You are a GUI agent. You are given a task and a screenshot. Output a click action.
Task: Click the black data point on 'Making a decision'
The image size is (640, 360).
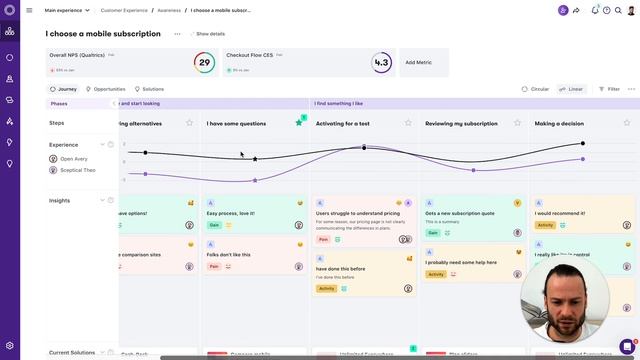point(583,143)
